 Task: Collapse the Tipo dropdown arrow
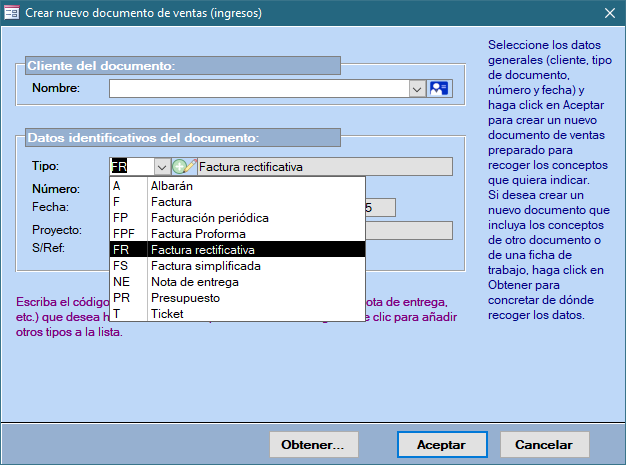161,167
